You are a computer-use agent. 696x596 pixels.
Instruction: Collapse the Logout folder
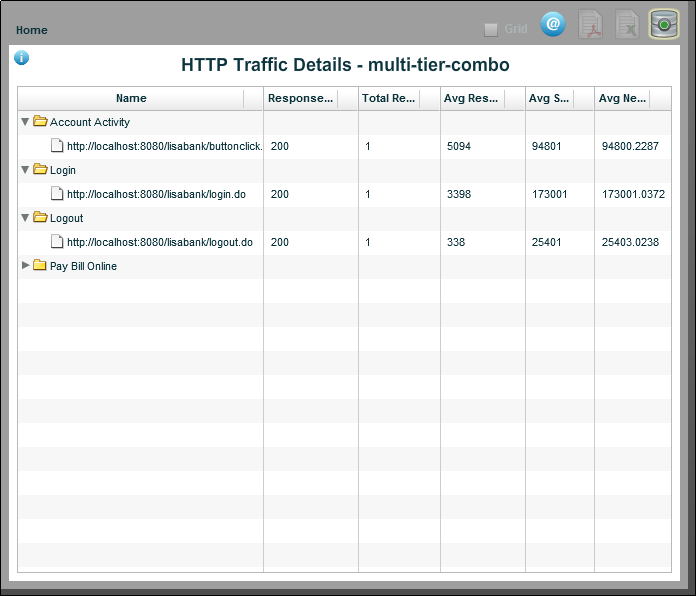tap(25, 217)
